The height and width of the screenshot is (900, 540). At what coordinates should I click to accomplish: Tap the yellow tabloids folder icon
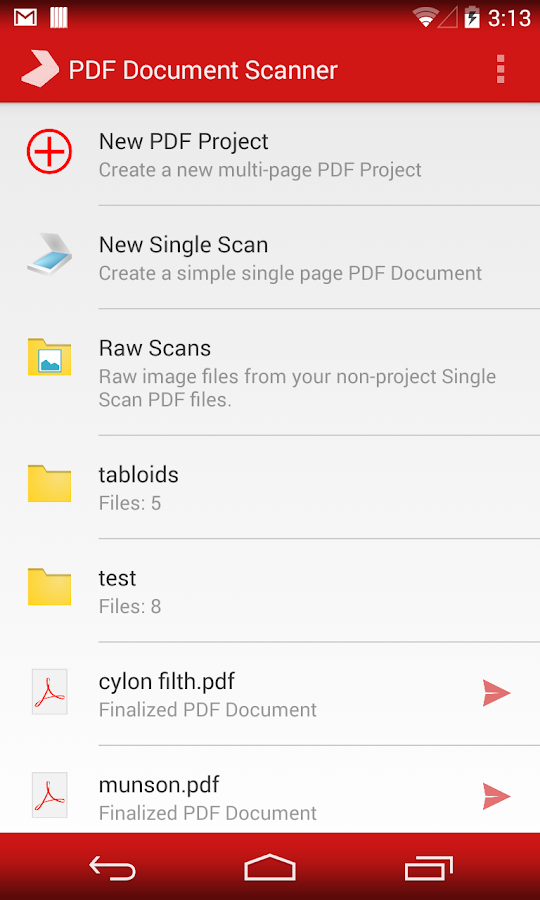[49, 483]
